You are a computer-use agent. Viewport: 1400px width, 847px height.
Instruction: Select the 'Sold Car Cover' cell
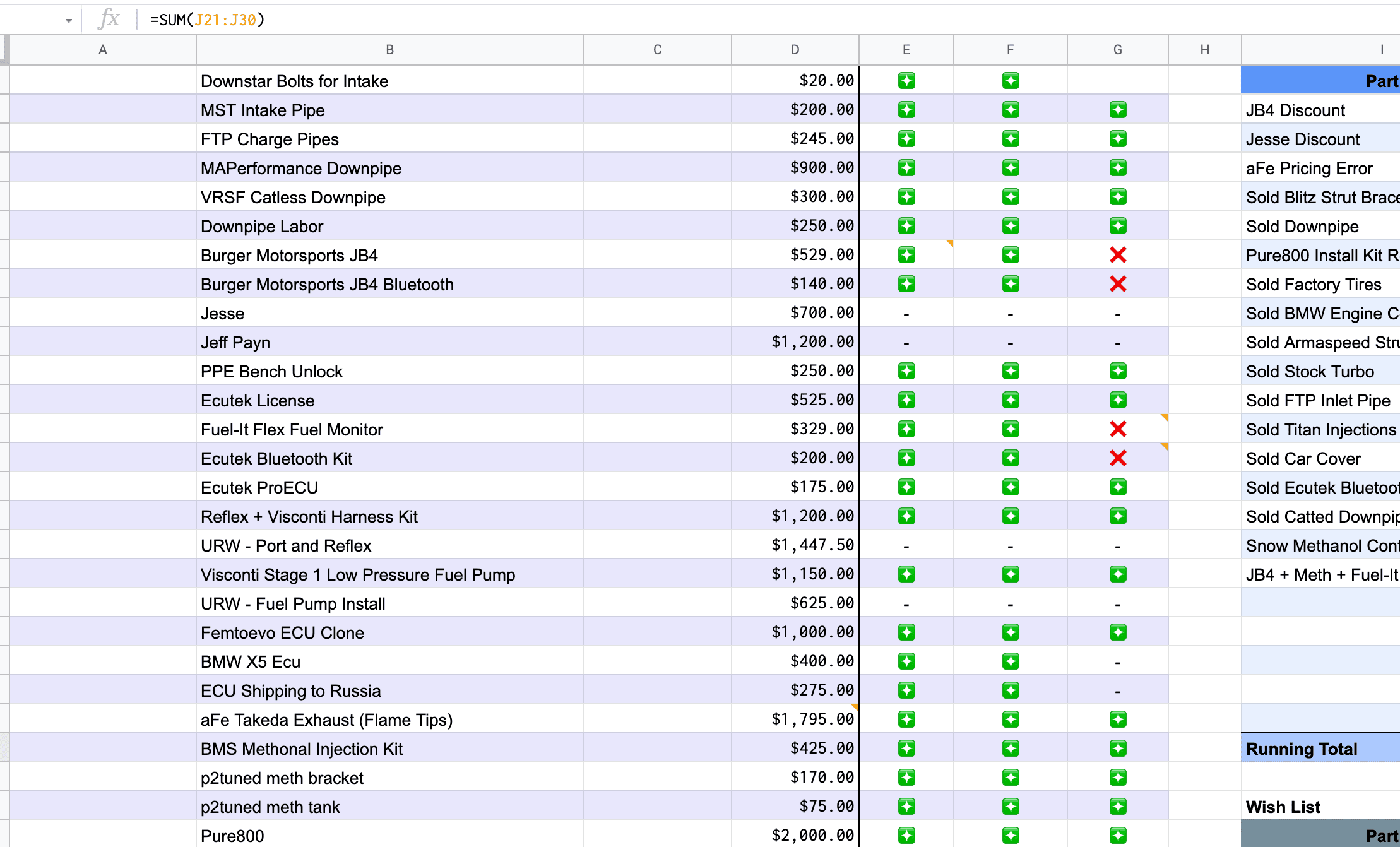[1321, 458]
